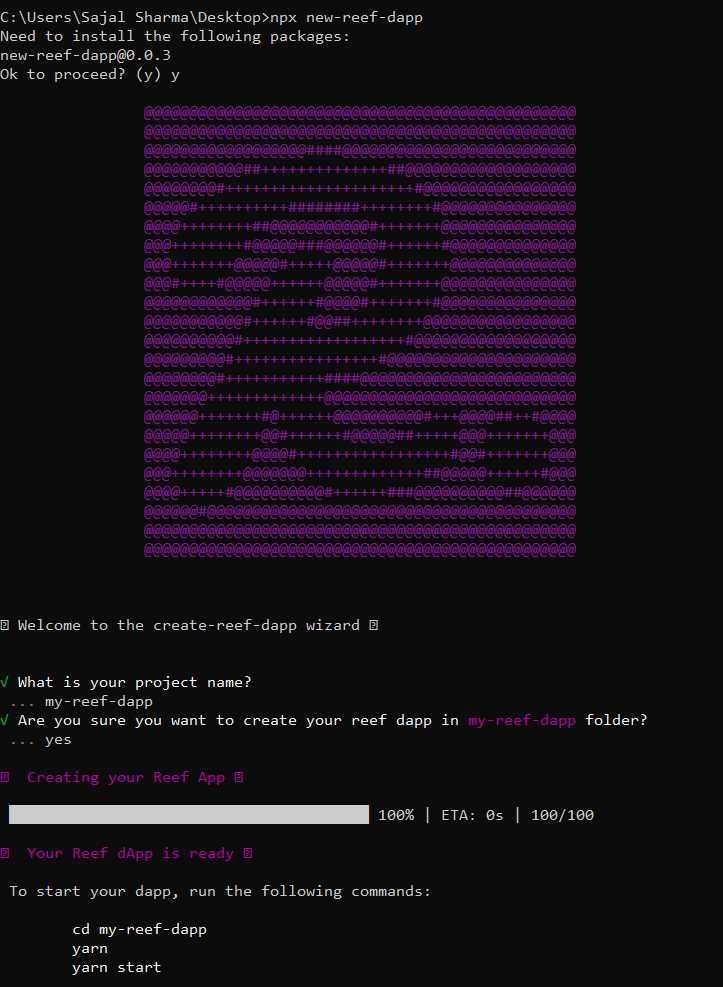Click green checkmark beside project name question

pos(4,682)
